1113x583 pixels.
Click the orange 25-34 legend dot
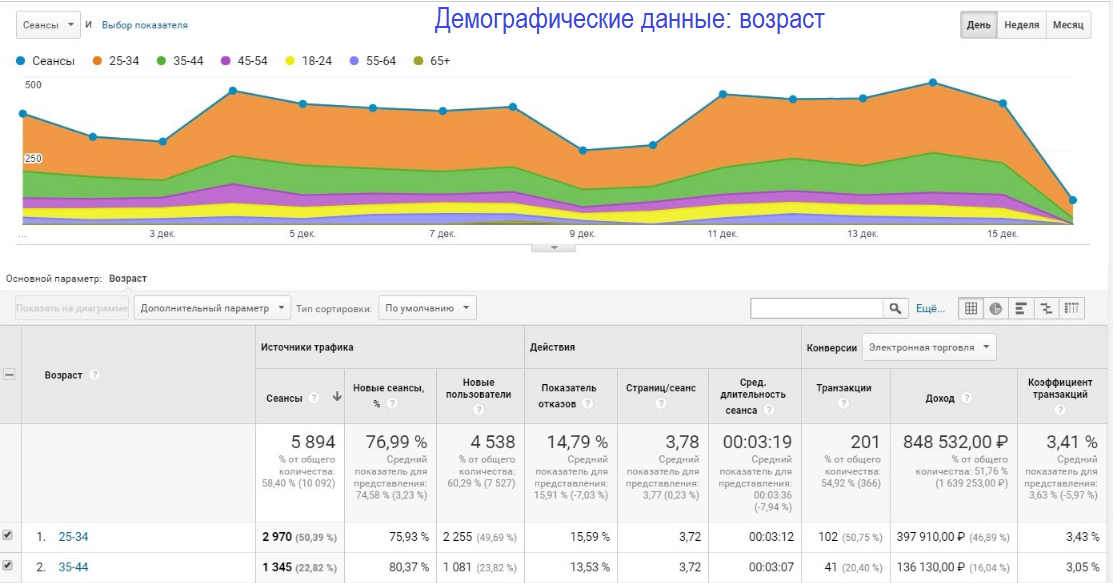pyautogui.click(x=97, y=61)
